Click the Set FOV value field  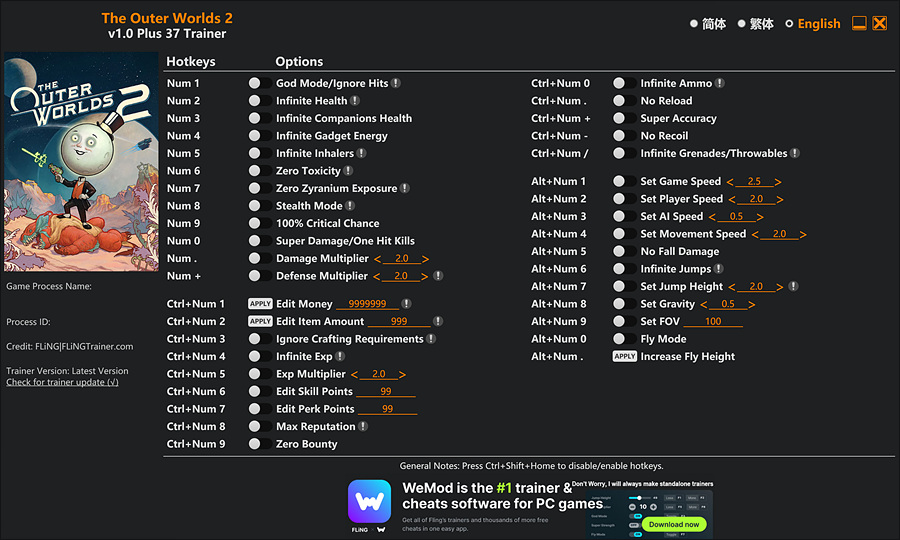[713, 322]
